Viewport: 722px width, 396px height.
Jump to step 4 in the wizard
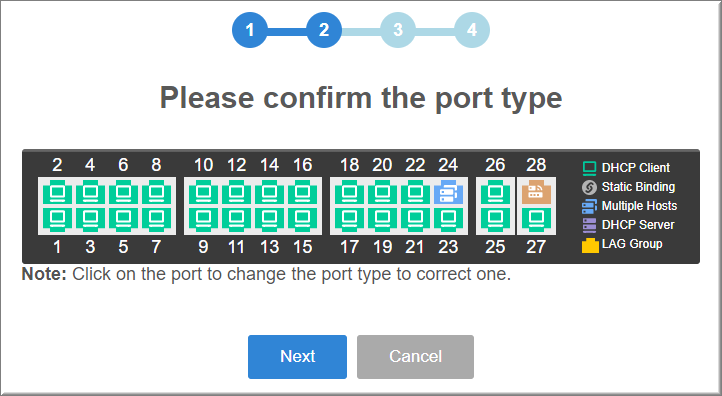click(472, 30)
